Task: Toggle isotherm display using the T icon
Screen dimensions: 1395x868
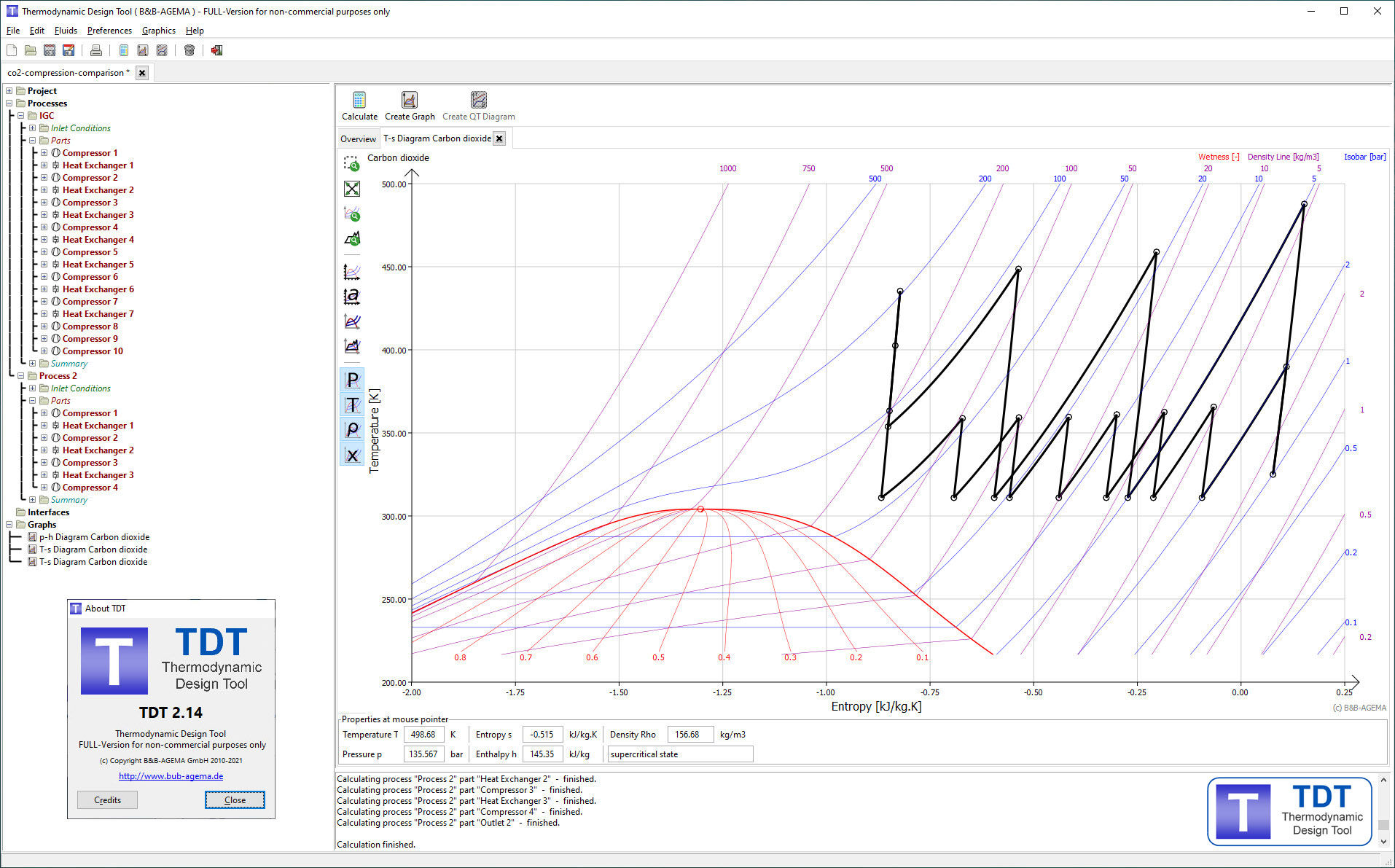Action: pyautogui.click(x=352, y=404)
